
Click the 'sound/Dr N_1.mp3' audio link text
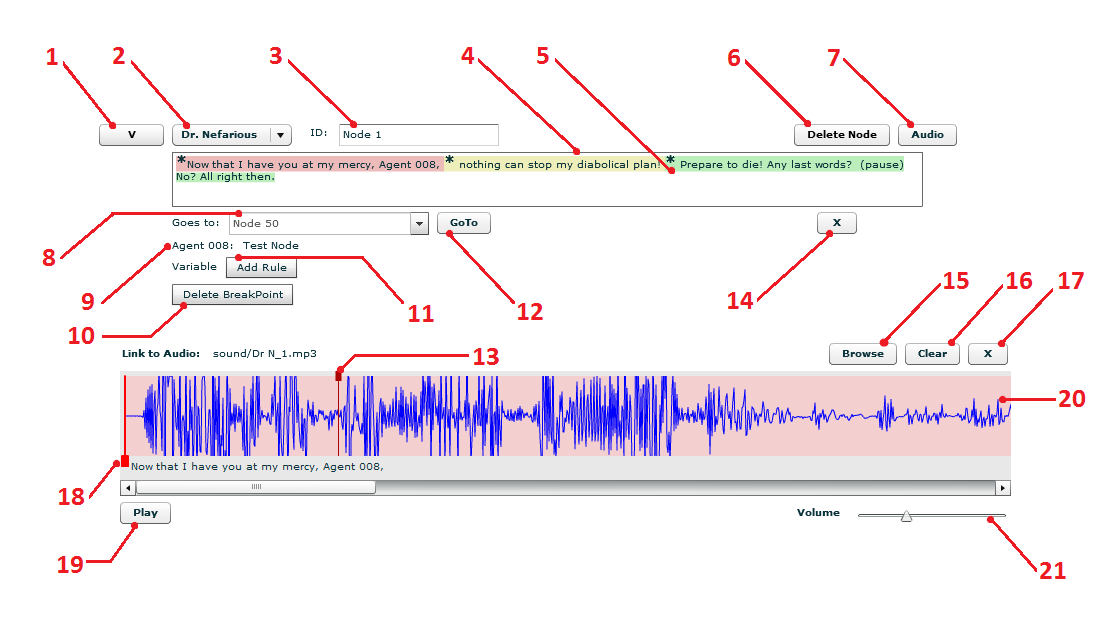265,354
